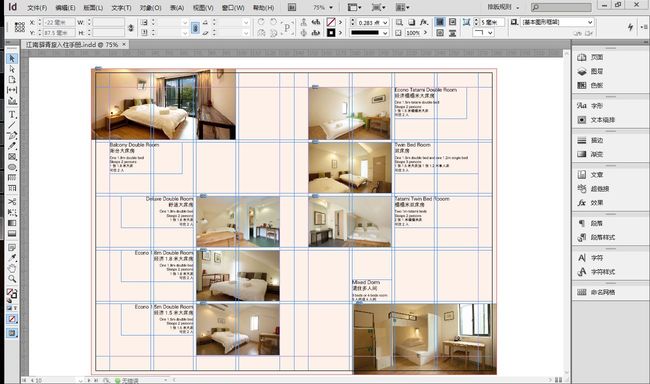
Task: Click the Quick Apply lightning button
Action: [x=630, y=27]
